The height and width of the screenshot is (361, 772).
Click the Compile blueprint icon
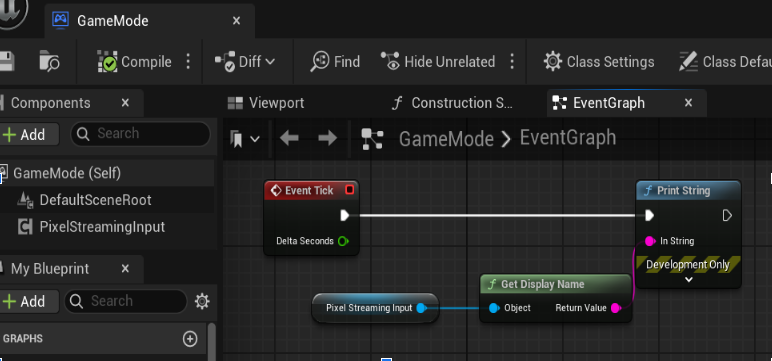click(x=107, y=62)
